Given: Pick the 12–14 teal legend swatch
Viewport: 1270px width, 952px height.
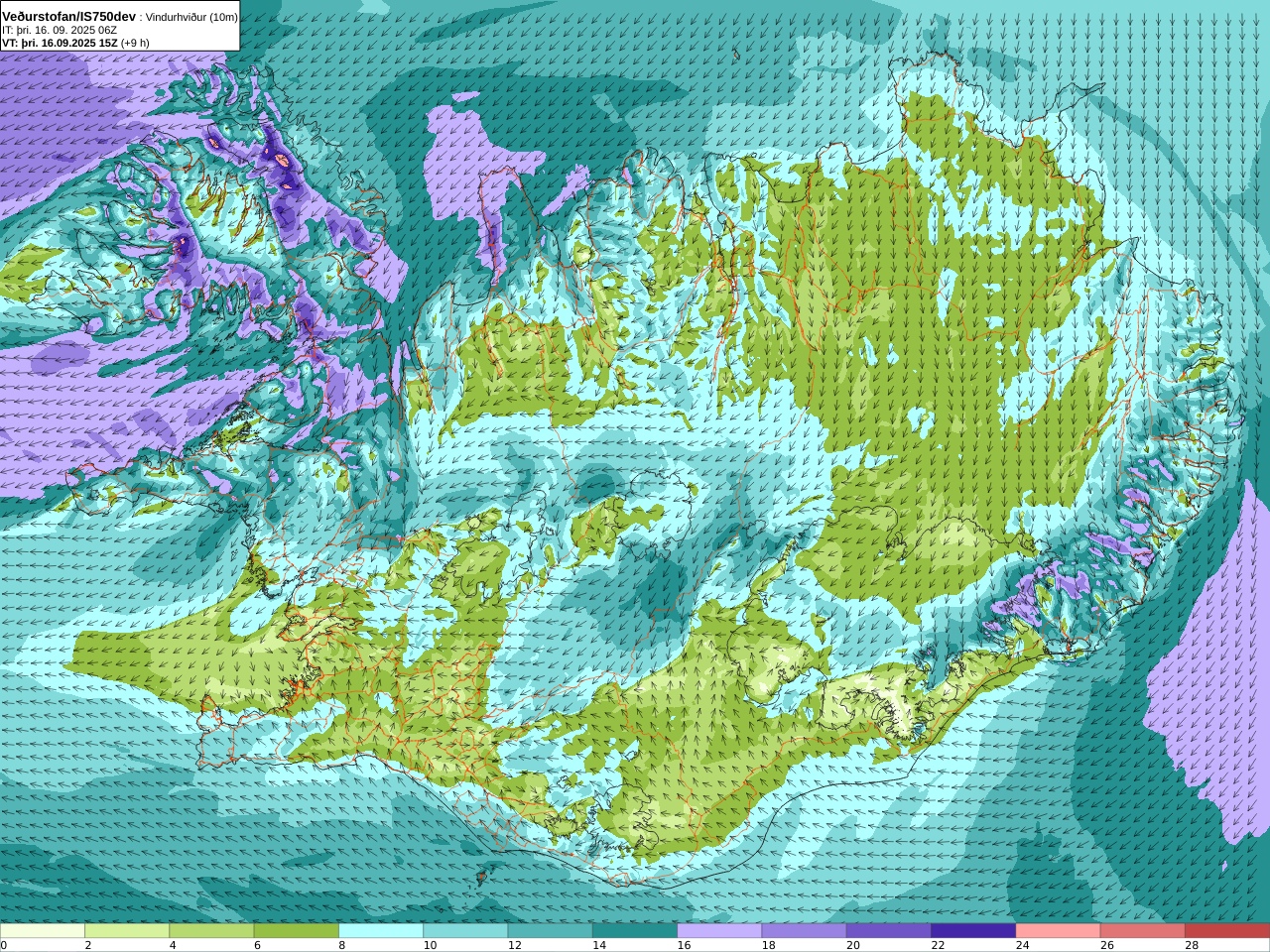Looking at the screenshot, I should click(x=551, y=931).
